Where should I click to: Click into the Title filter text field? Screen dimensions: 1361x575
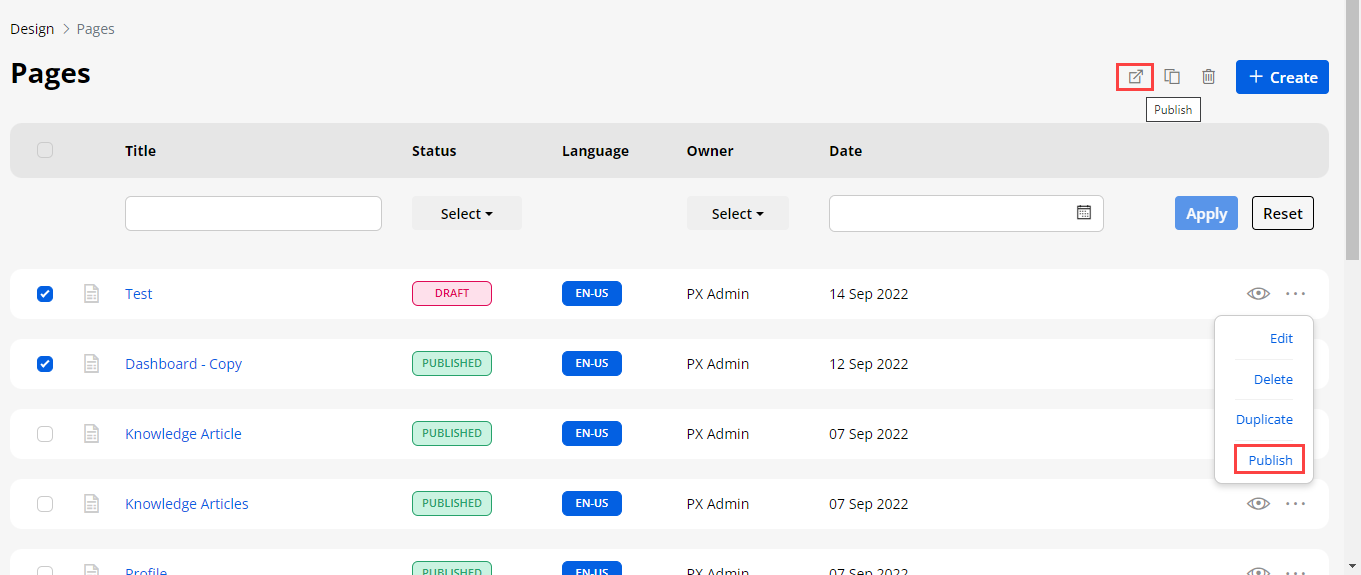coord(253,214)
